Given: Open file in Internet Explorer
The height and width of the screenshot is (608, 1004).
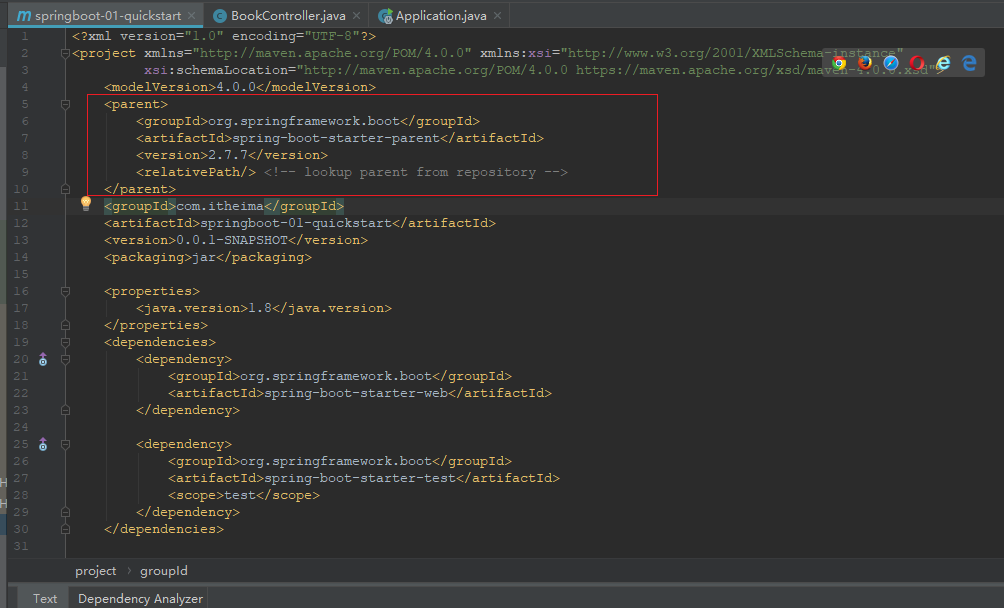Looking at the screenshot, I should click(x=943, y=63).
